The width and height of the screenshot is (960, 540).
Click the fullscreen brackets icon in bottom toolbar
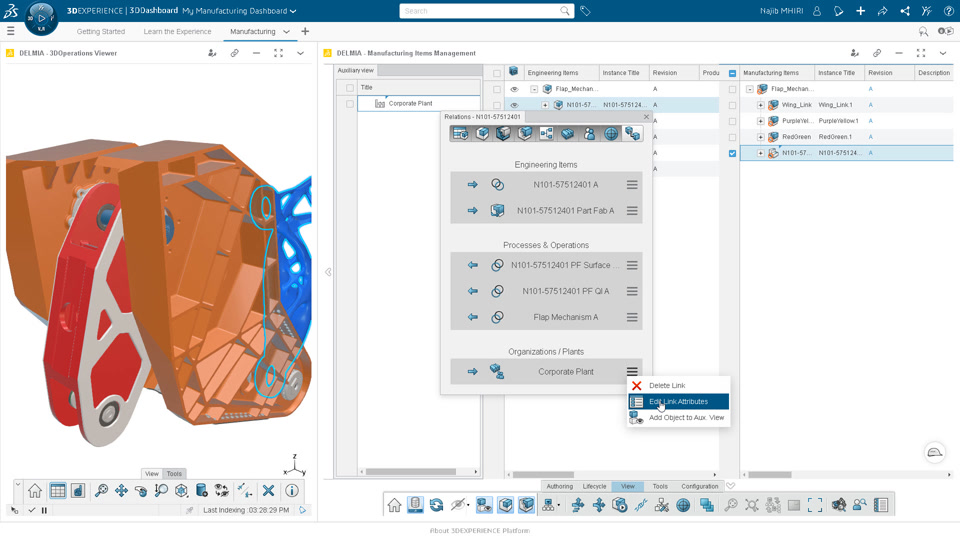pos(815,505)
